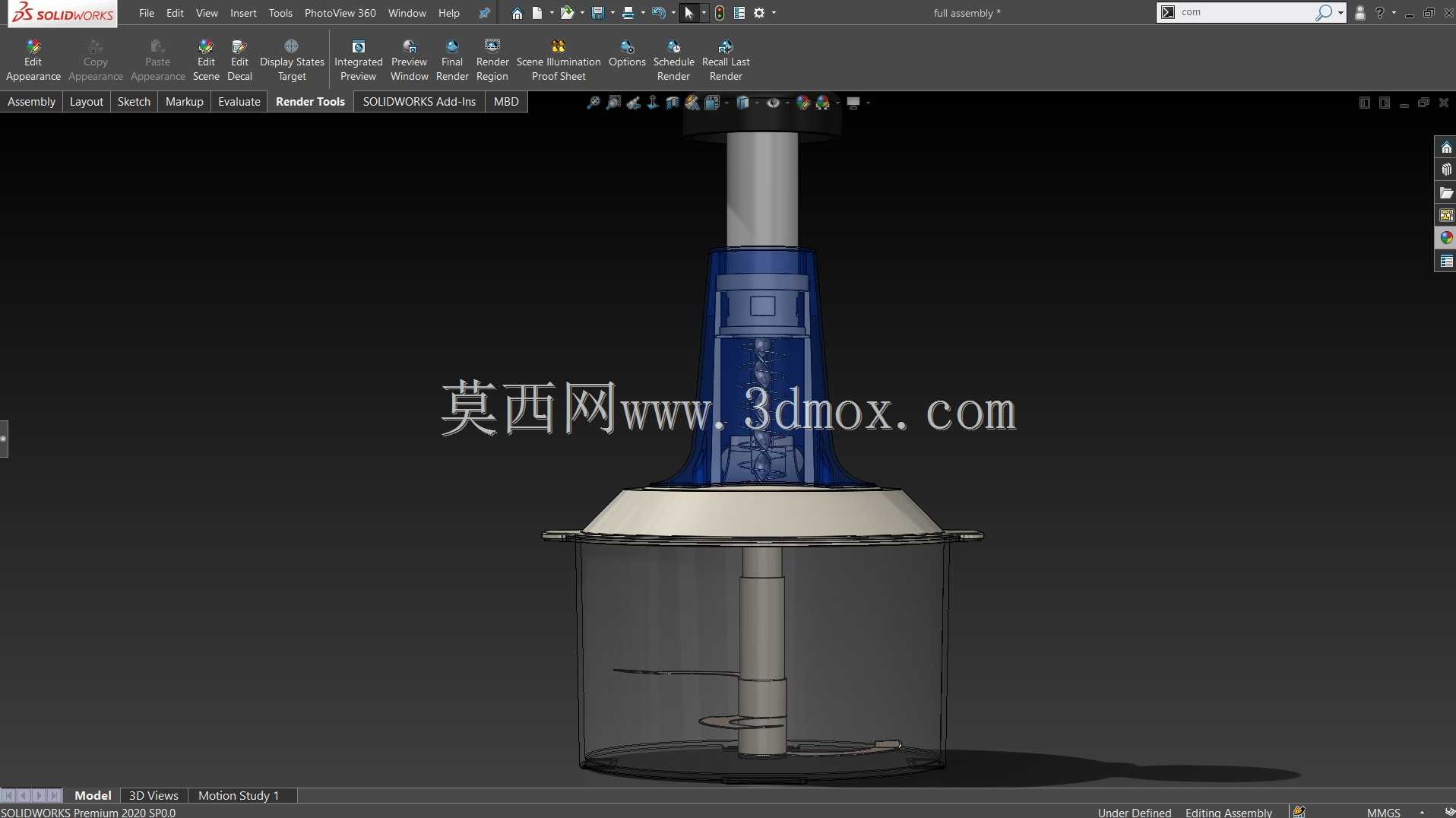Click the View Settings monitor icon
Viewport: 1456px width, 818px height.
[x=853, y=103]
